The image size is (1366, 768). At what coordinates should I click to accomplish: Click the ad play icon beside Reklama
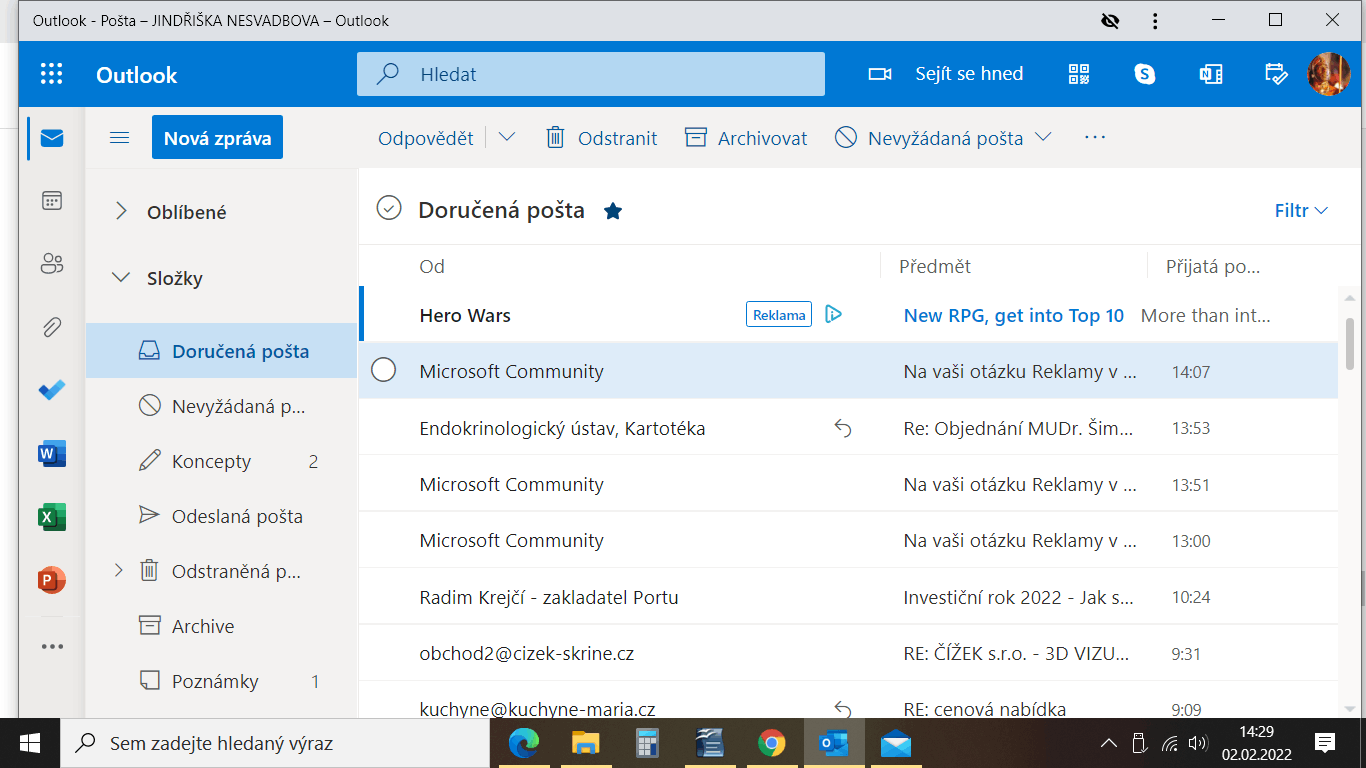(833, 315)
